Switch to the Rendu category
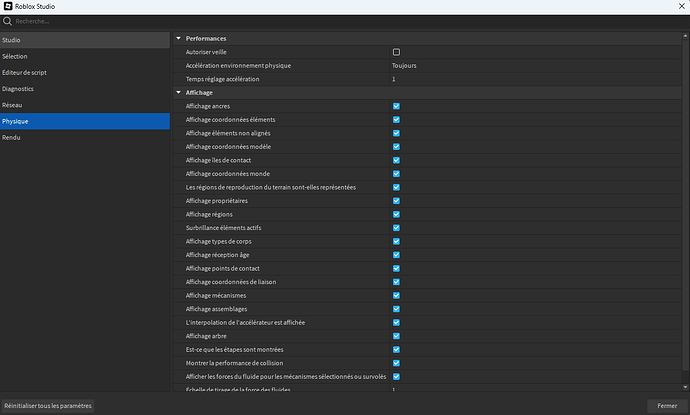Image resolution: width=690 pixels, height=415 pixels. pos(85,137)
